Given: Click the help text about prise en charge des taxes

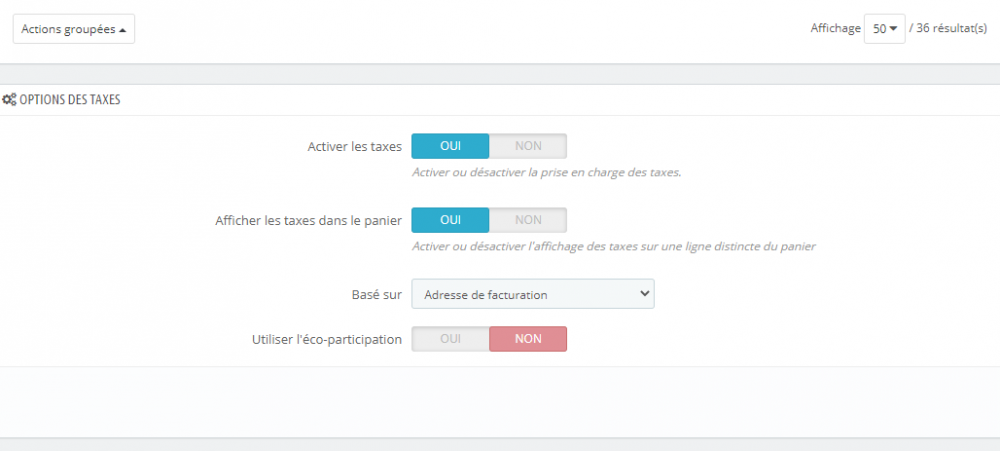Looking at the screenshot, I should 546,172.
